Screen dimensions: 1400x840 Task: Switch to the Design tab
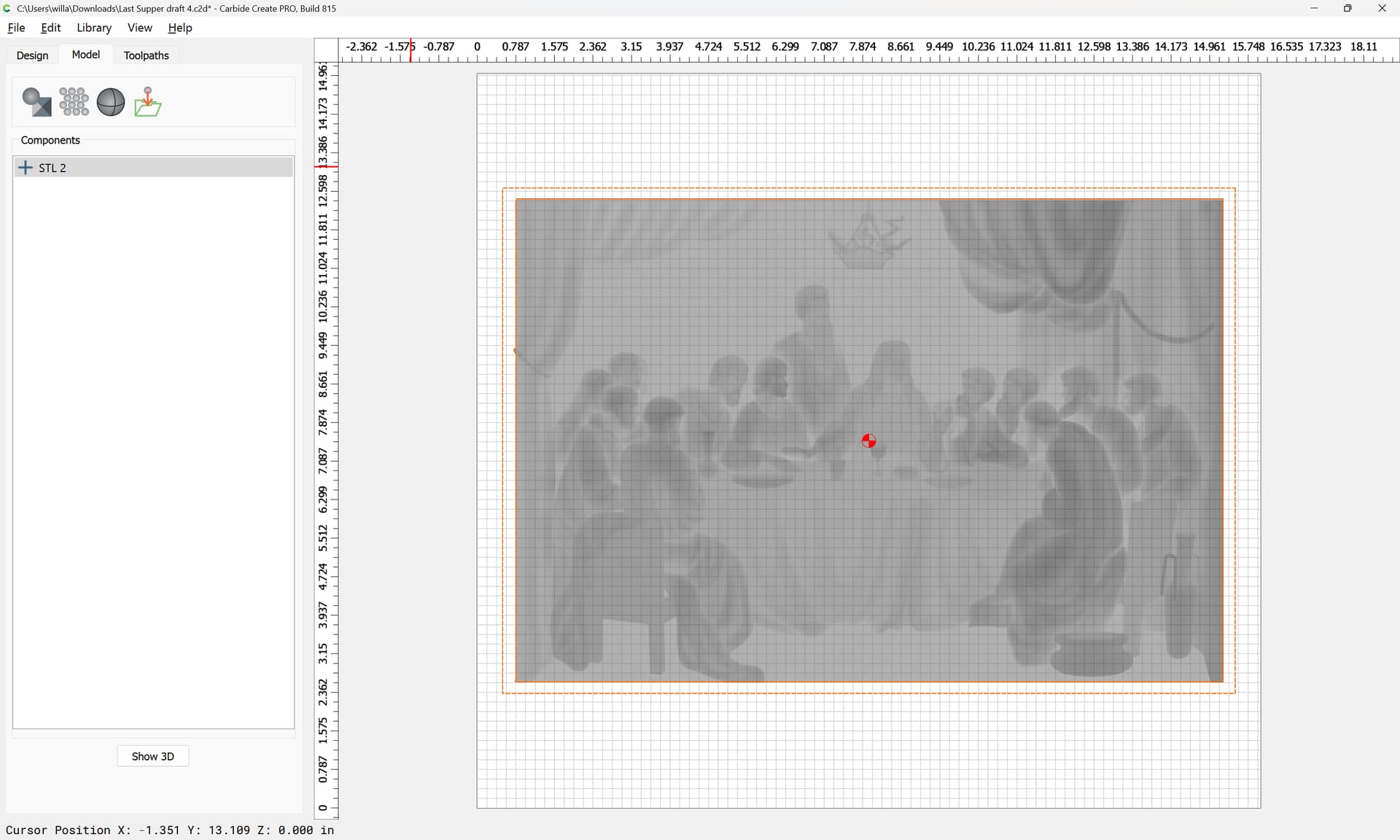pyautogui.click(x=33, y=55)
